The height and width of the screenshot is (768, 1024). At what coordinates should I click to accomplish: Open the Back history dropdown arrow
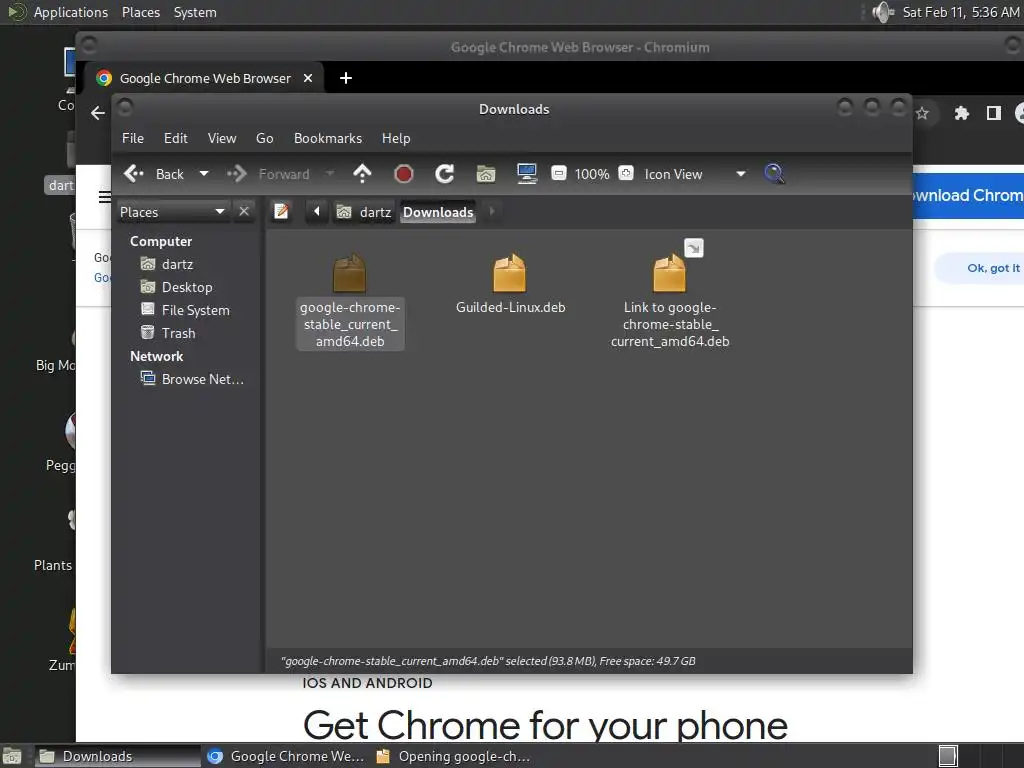pos(204,174)
